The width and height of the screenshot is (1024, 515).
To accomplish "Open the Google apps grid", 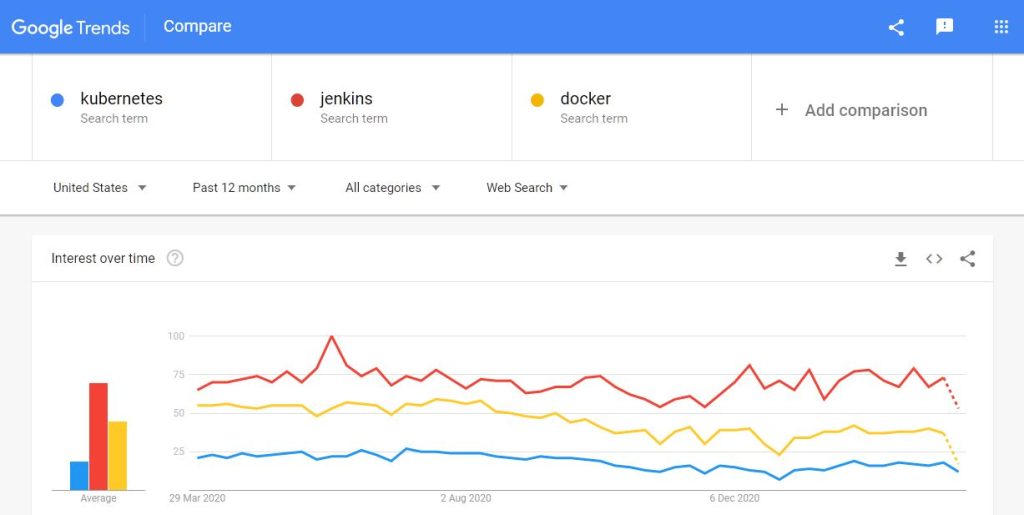I will click(1001, 27).
